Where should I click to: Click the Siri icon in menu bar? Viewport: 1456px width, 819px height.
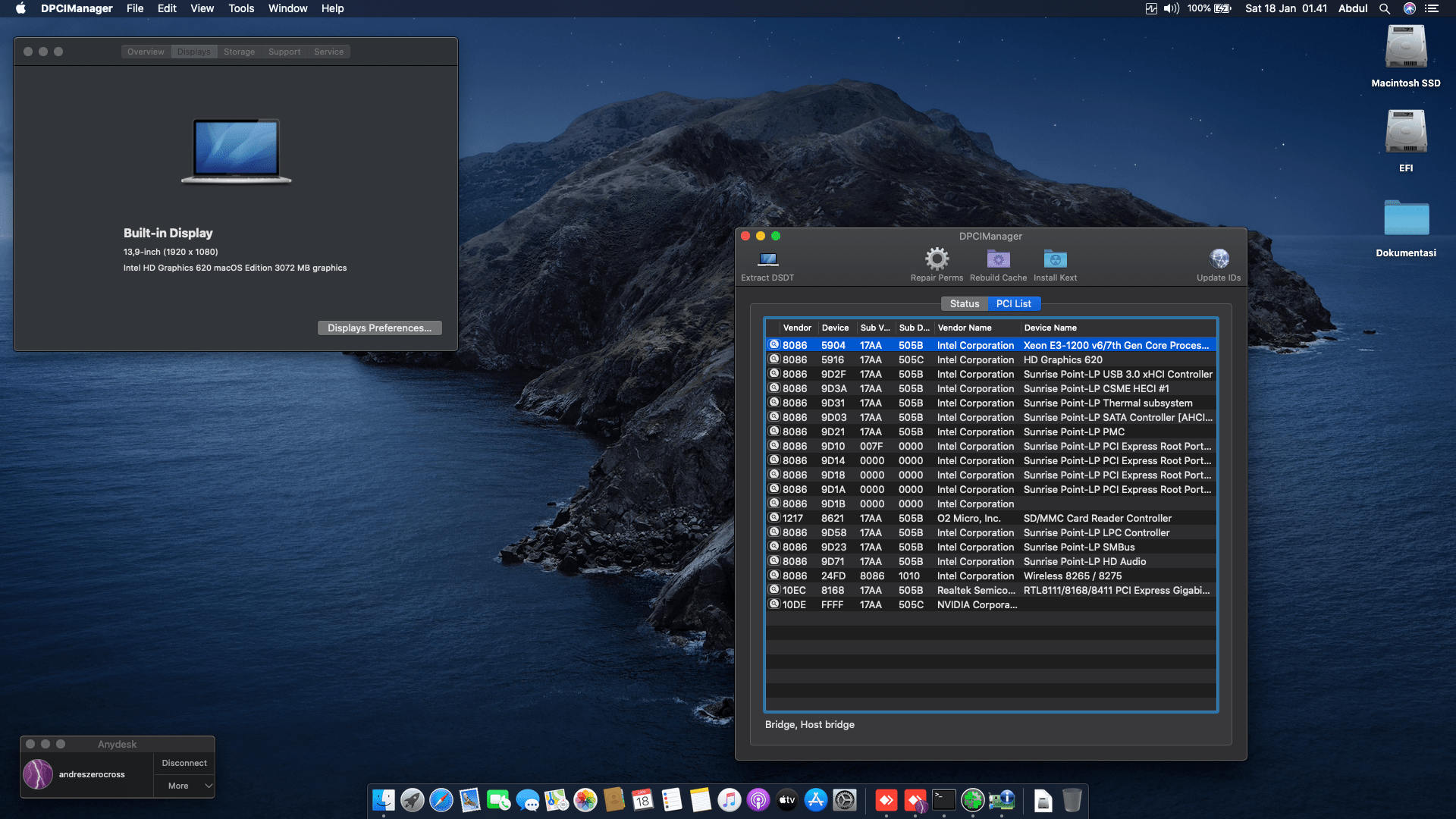[1410, 8]
